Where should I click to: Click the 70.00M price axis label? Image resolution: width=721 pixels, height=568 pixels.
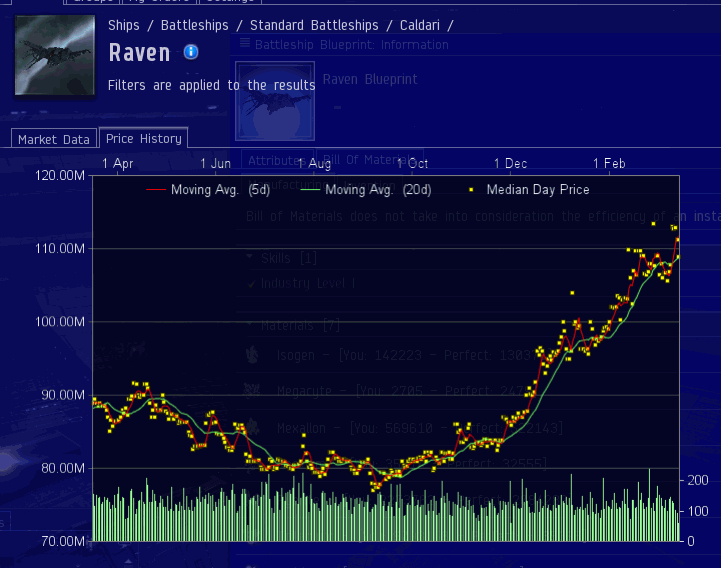pos(63,541)
